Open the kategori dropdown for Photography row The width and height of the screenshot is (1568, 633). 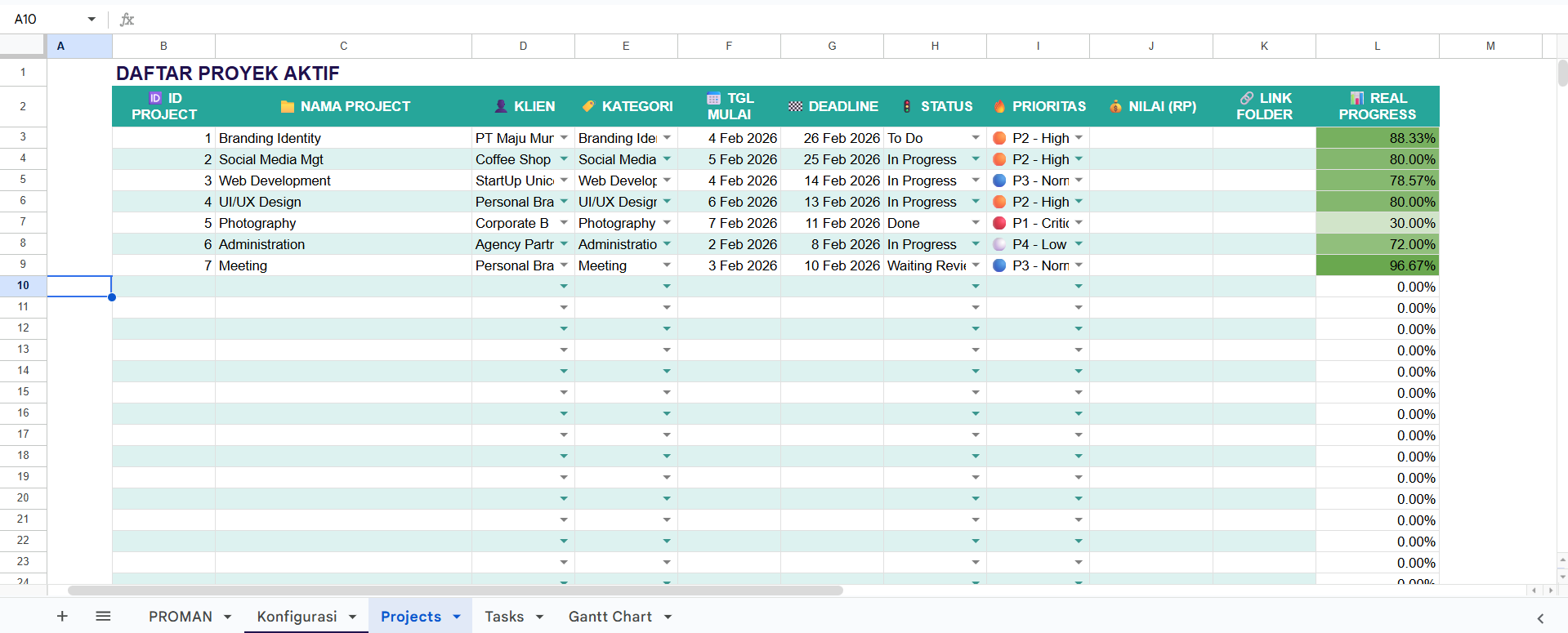tap(667, 223)
